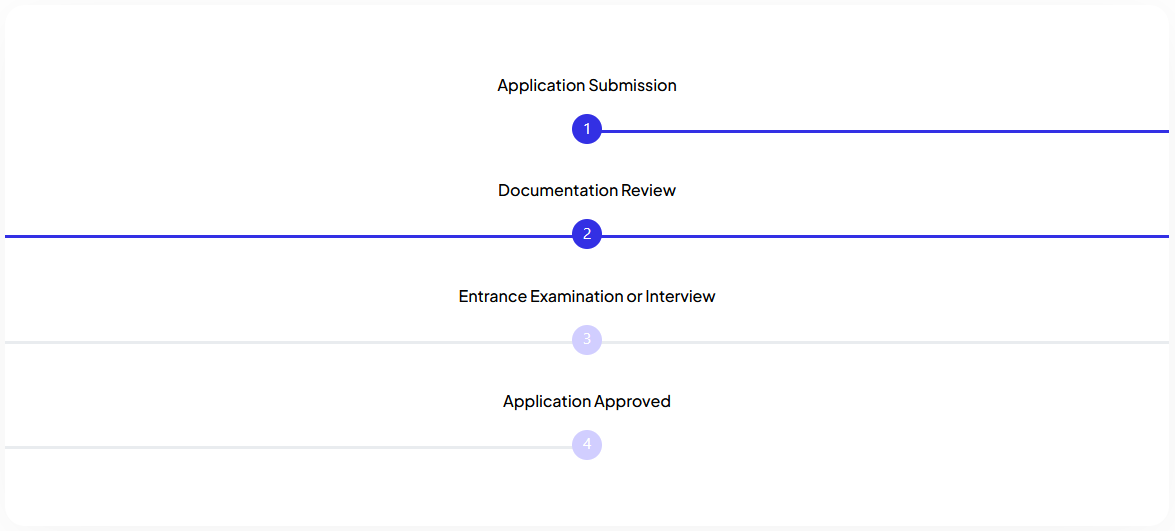1175x531 pixels.
Task: Select step 1 circle marker
Action: point(587,129)
